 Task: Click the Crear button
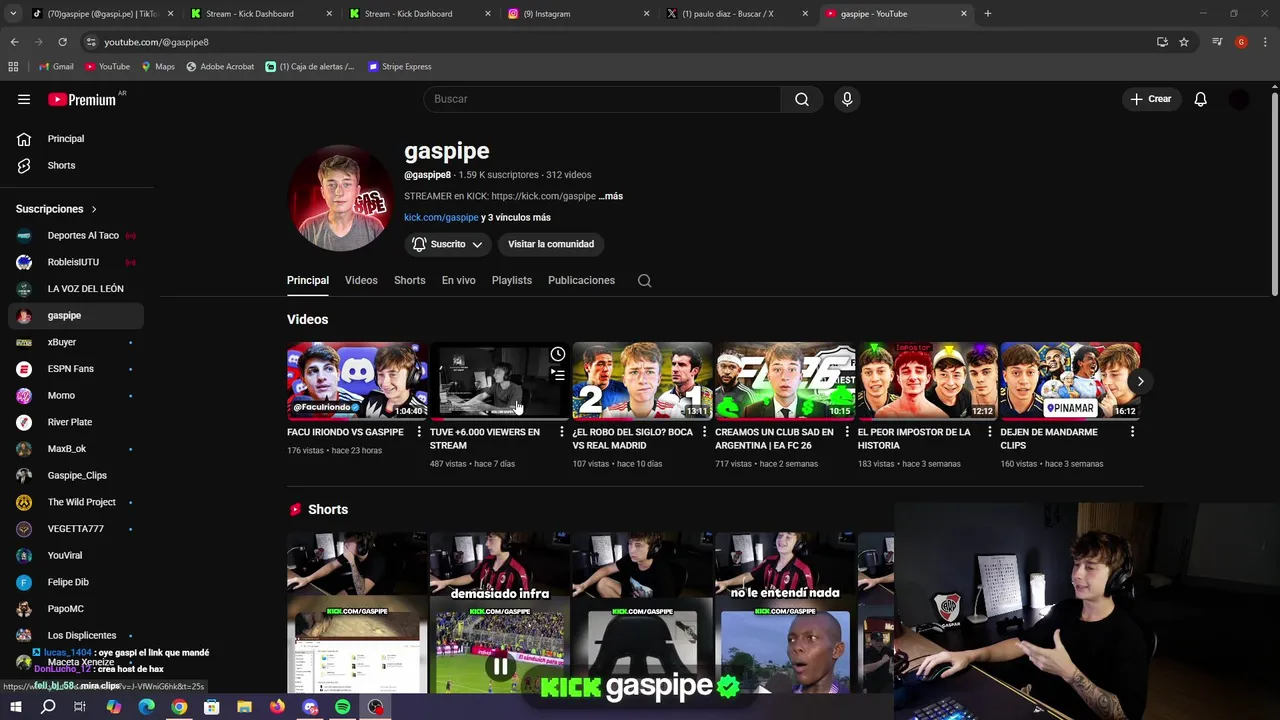tap(1151, 99)
